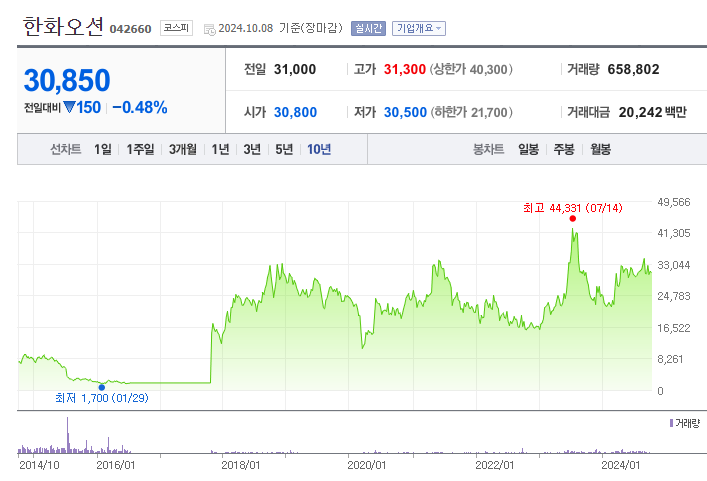
Task: Click the 실시간 real-time button
Action: 368,28
